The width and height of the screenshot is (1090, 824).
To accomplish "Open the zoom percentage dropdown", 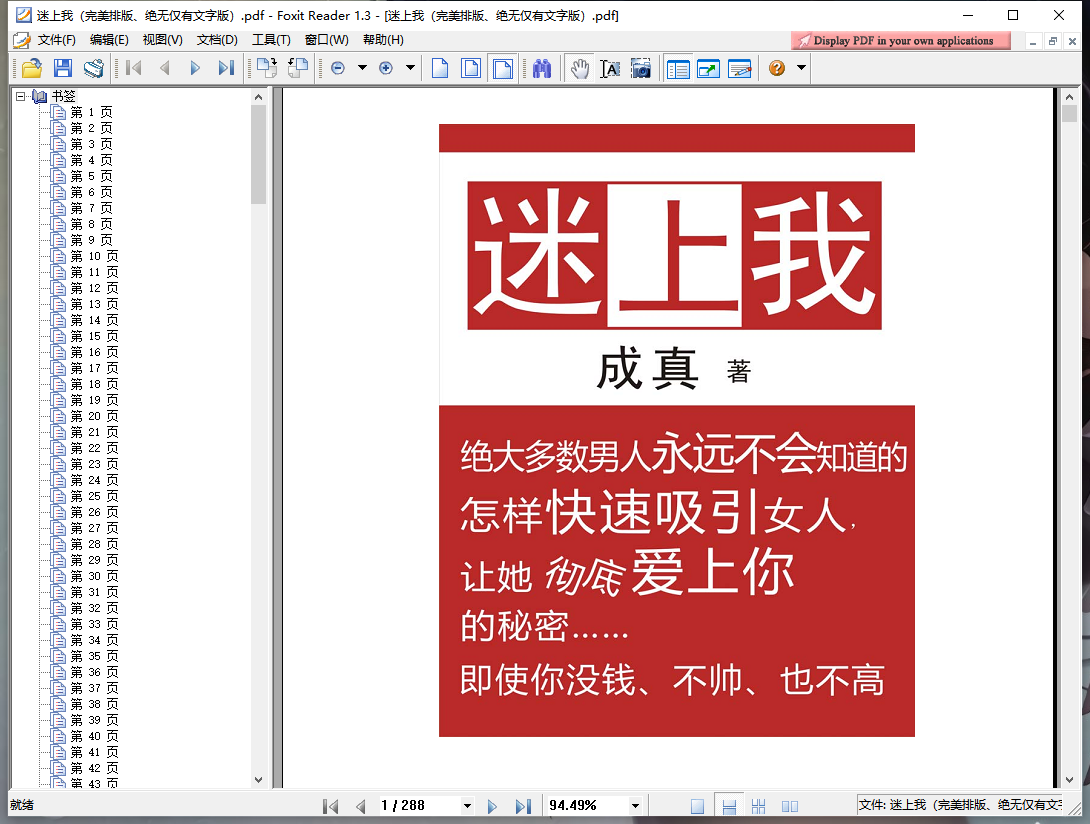I will (634, 806).
